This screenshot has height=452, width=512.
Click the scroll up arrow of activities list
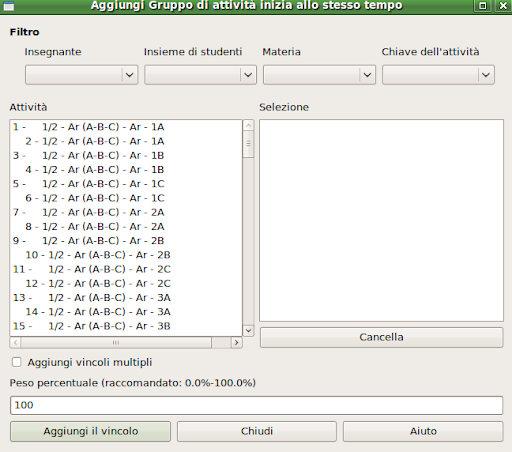(x=248, y=125)
